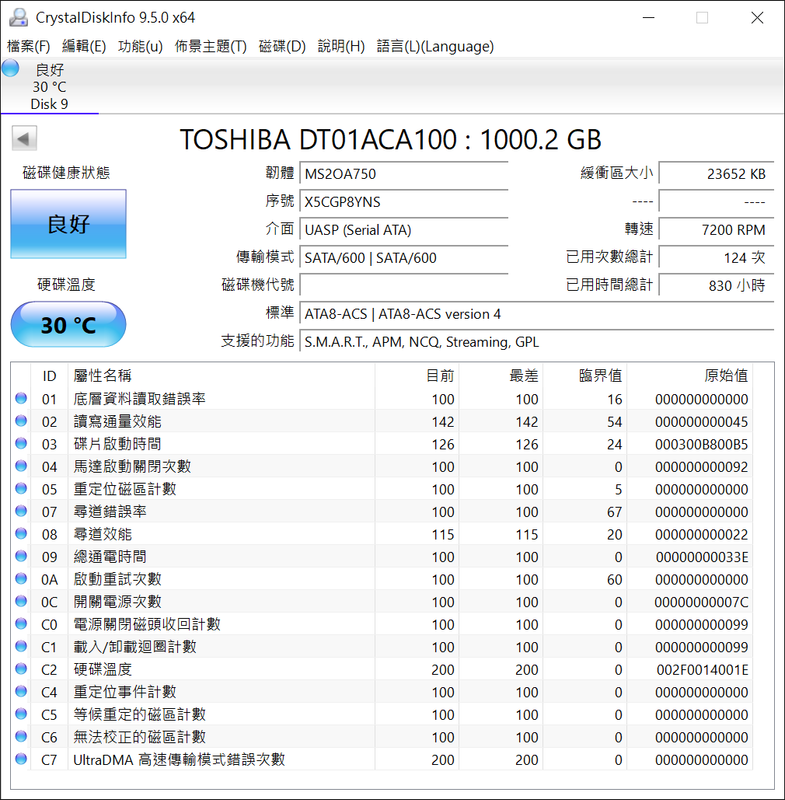Viewport: 785px width, 800px height.
Task: Click the 轉速 value 7200 RPM
Action: pyautogui.click(x=716, y=230)
